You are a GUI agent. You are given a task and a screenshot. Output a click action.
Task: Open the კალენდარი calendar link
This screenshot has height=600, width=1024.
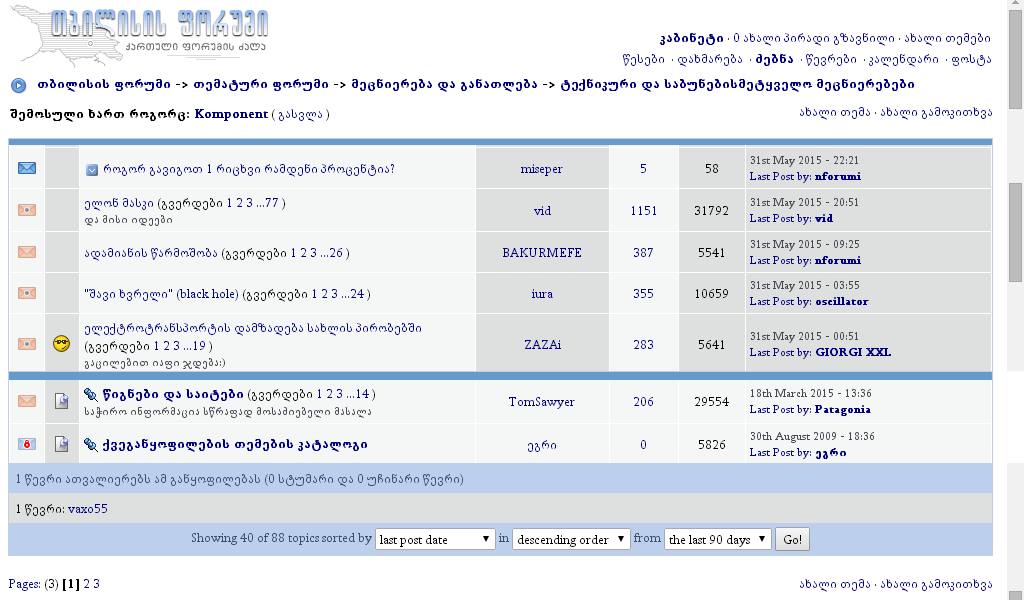coord(904,59)
